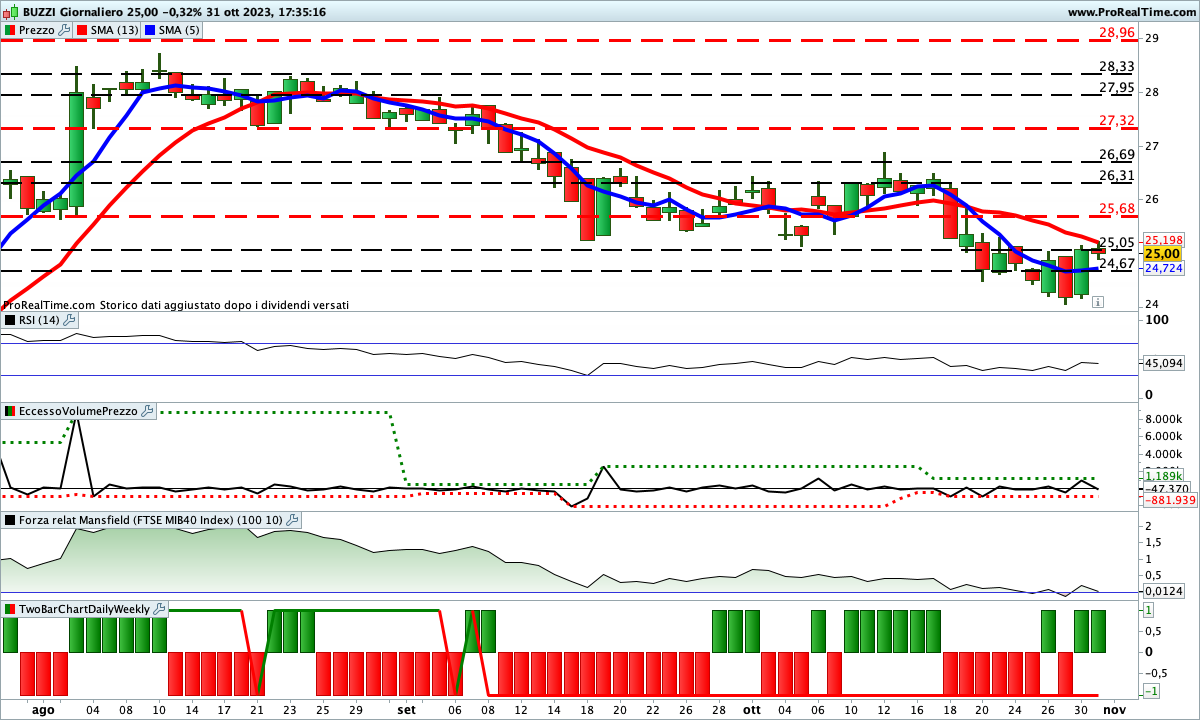Image resolution: width=1200 pixels, height=720 pixels.
Task: Open the RSI (14) settings wrench
Action: [x=69, y=320]
